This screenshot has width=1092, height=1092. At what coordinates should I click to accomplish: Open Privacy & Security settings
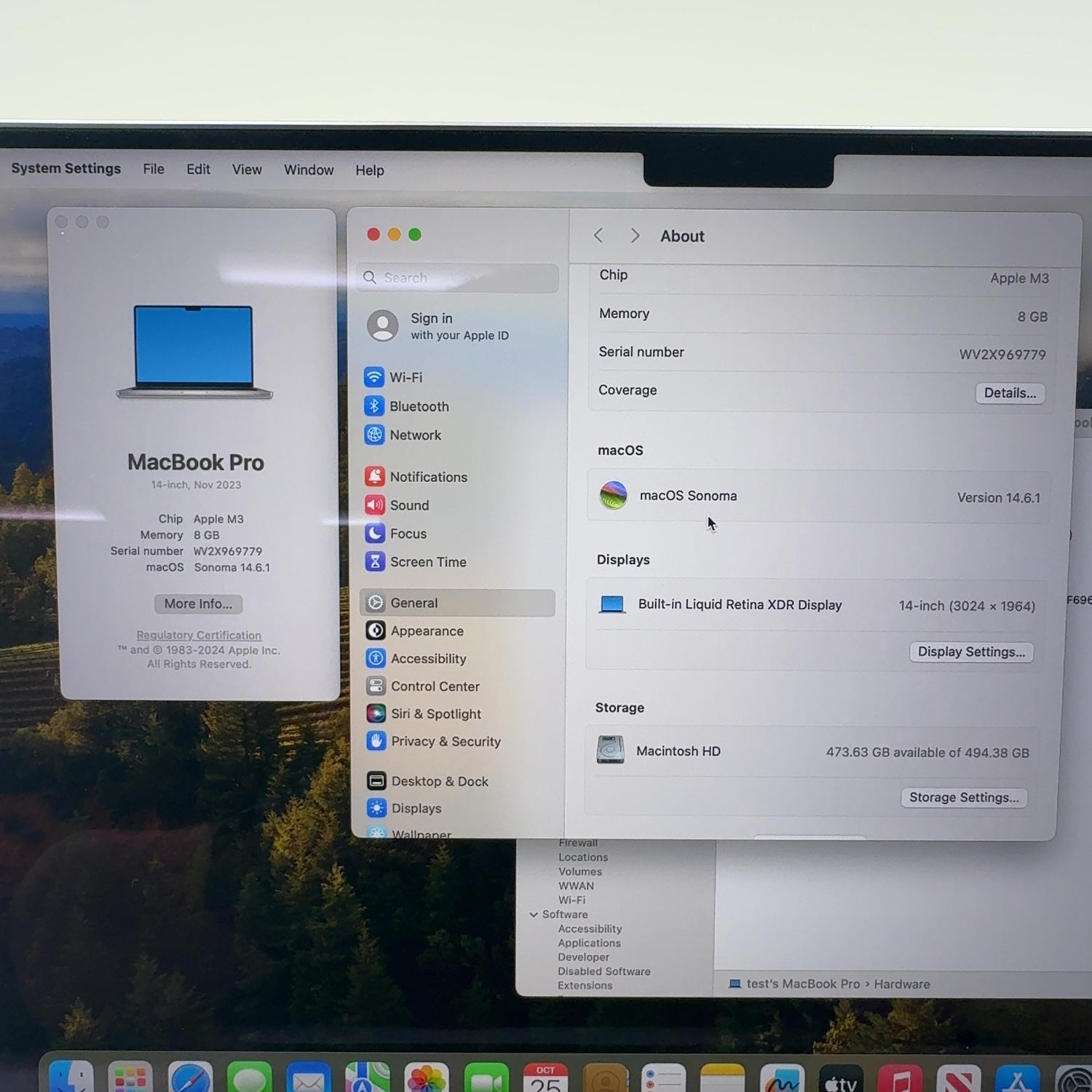(446, 741)
